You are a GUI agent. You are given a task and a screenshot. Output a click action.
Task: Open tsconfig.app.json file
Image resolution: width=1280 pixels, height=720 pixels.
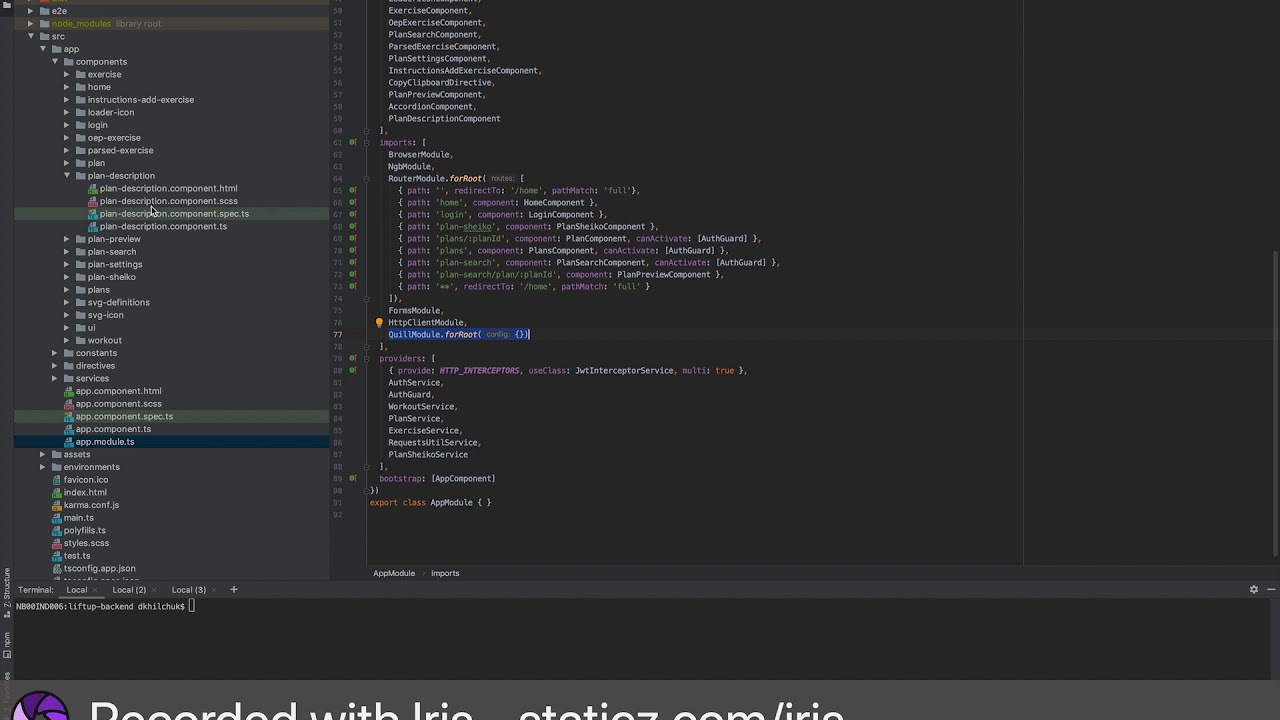(99, 569)
